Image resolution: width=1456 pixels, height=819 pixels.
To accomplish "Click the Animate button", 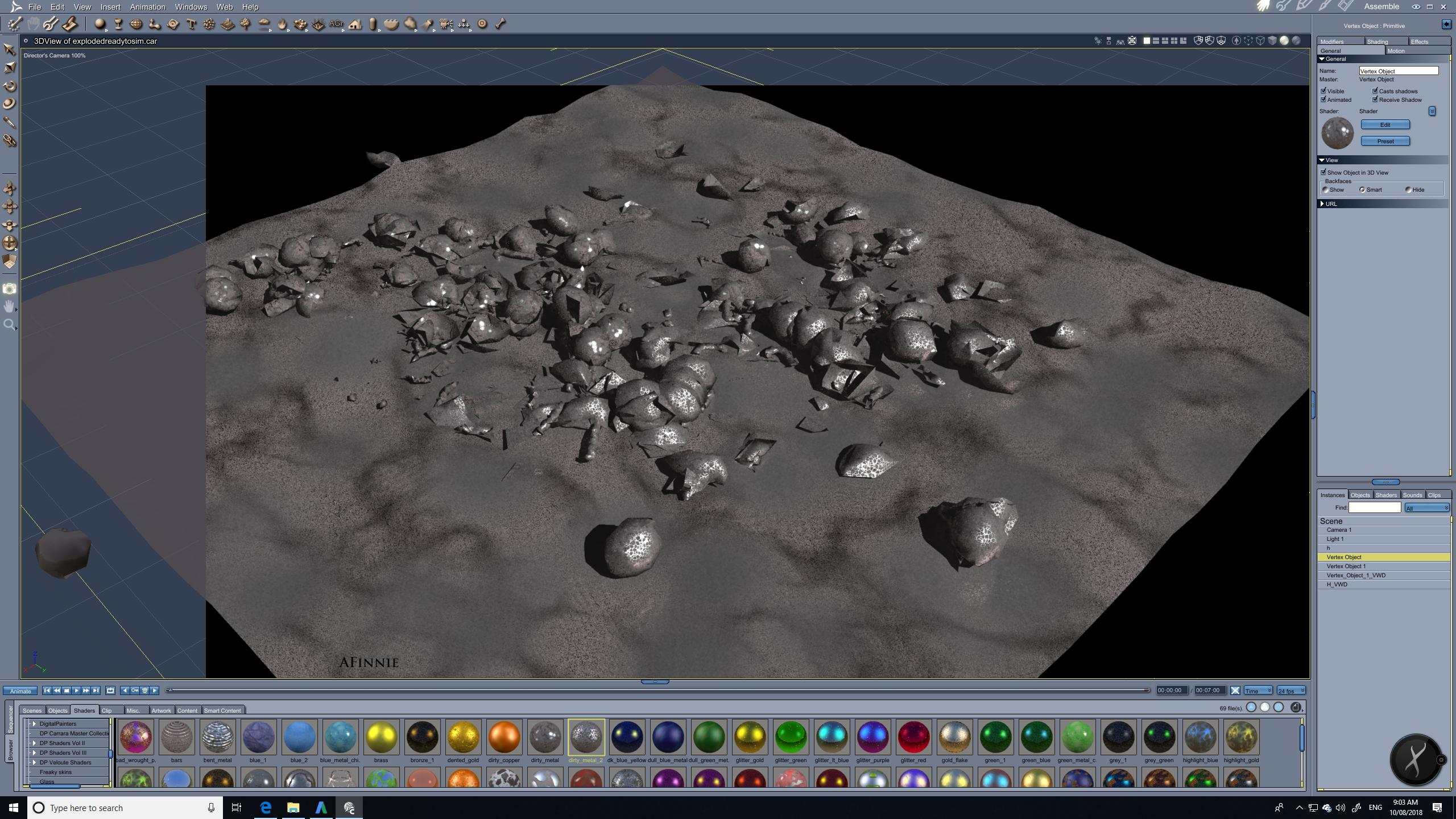I will [20, 691].
